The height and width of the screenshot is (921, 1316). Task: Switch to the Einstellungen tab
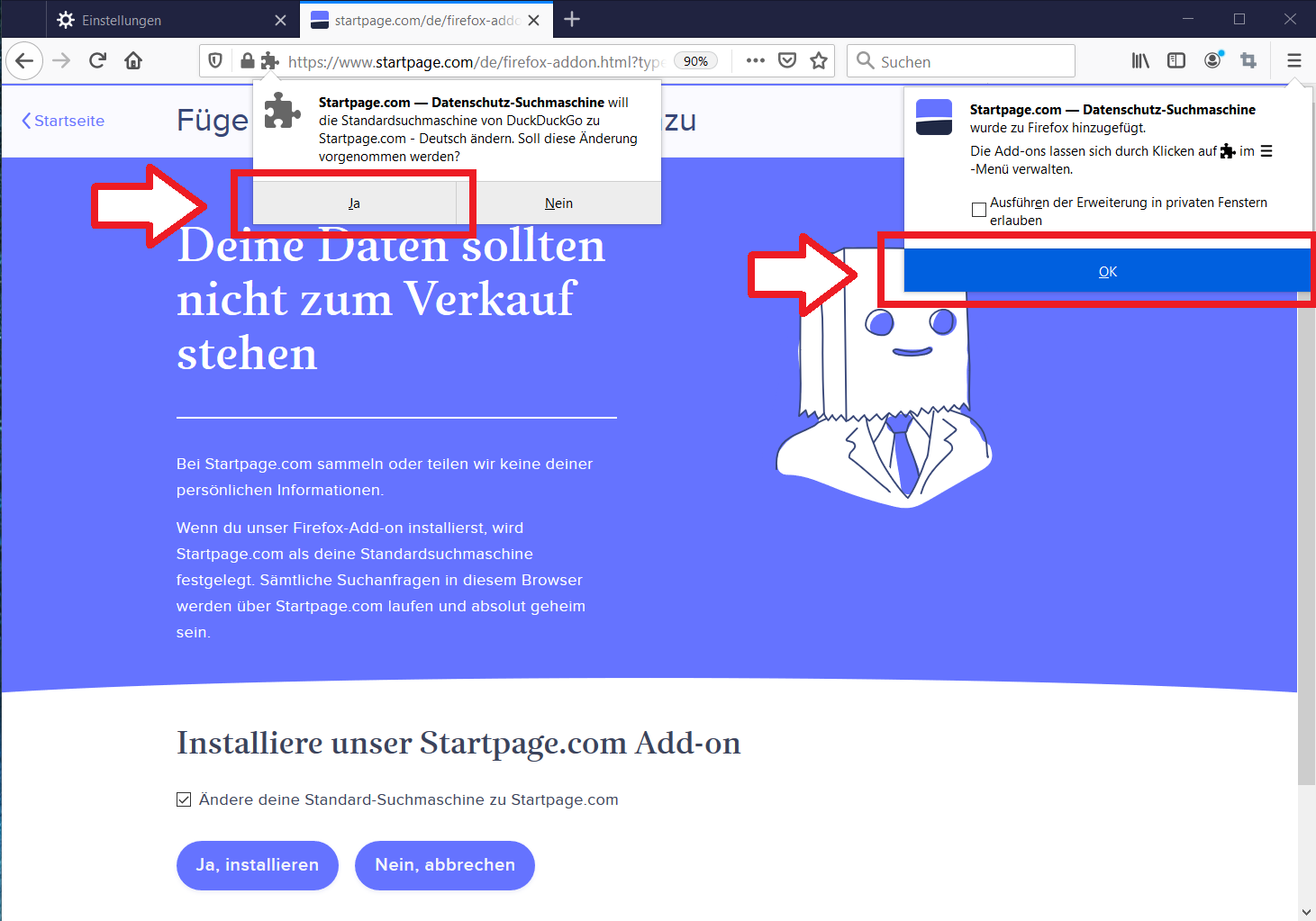pos(171,20)
